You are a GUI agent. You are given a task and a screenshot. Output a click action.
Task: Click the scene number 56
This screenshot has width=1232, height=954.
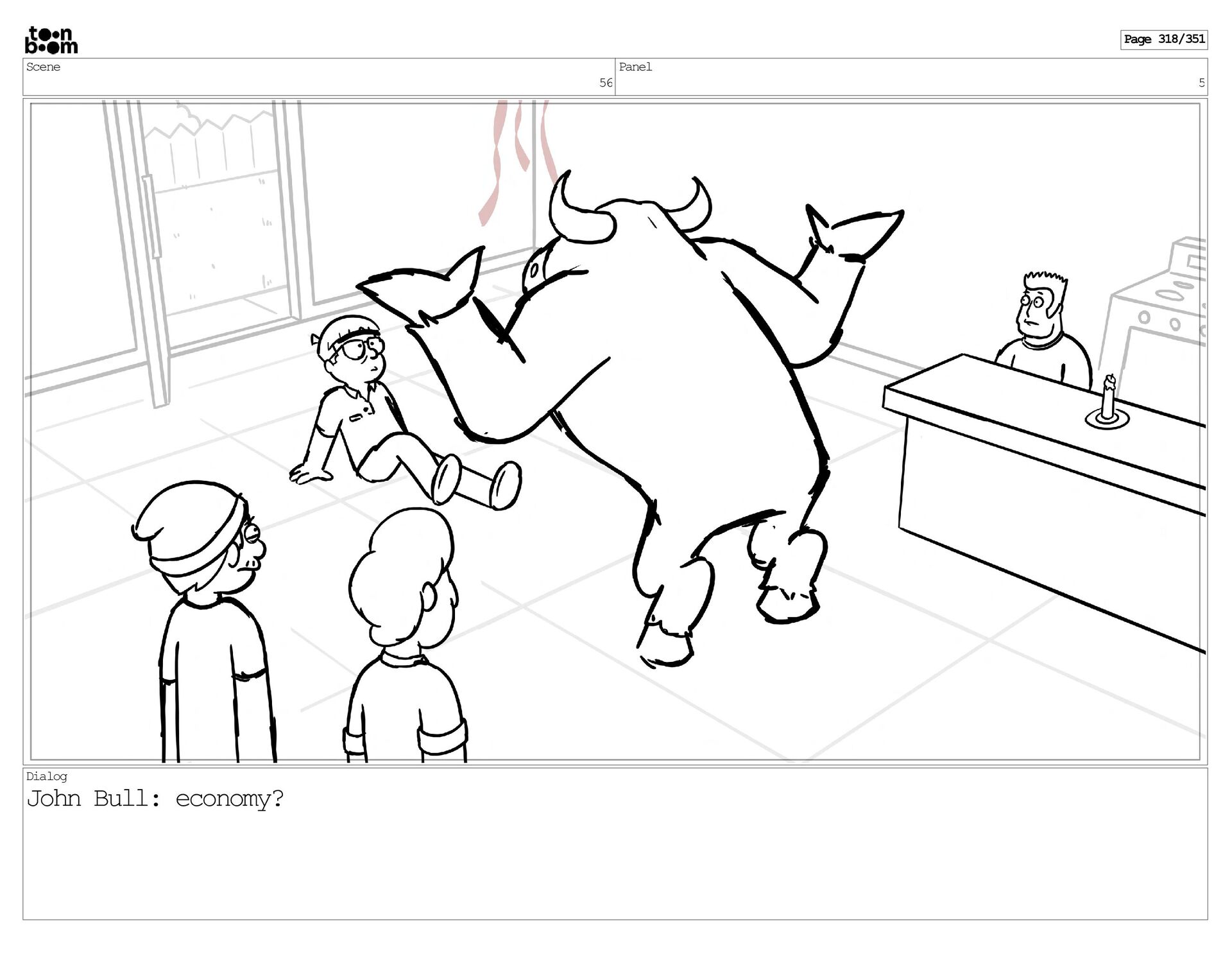tap(605, 83)
